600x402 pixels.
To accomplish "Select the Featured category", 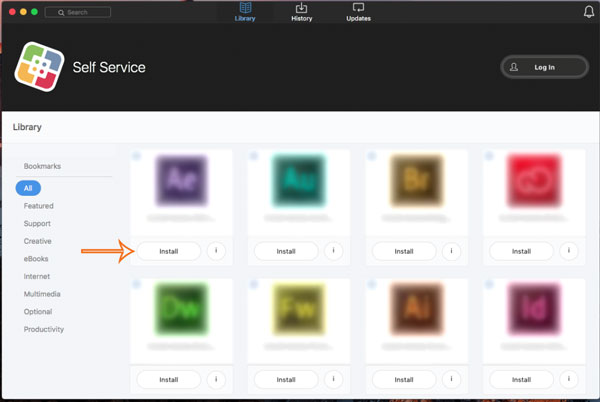I will tap(39, 206).
